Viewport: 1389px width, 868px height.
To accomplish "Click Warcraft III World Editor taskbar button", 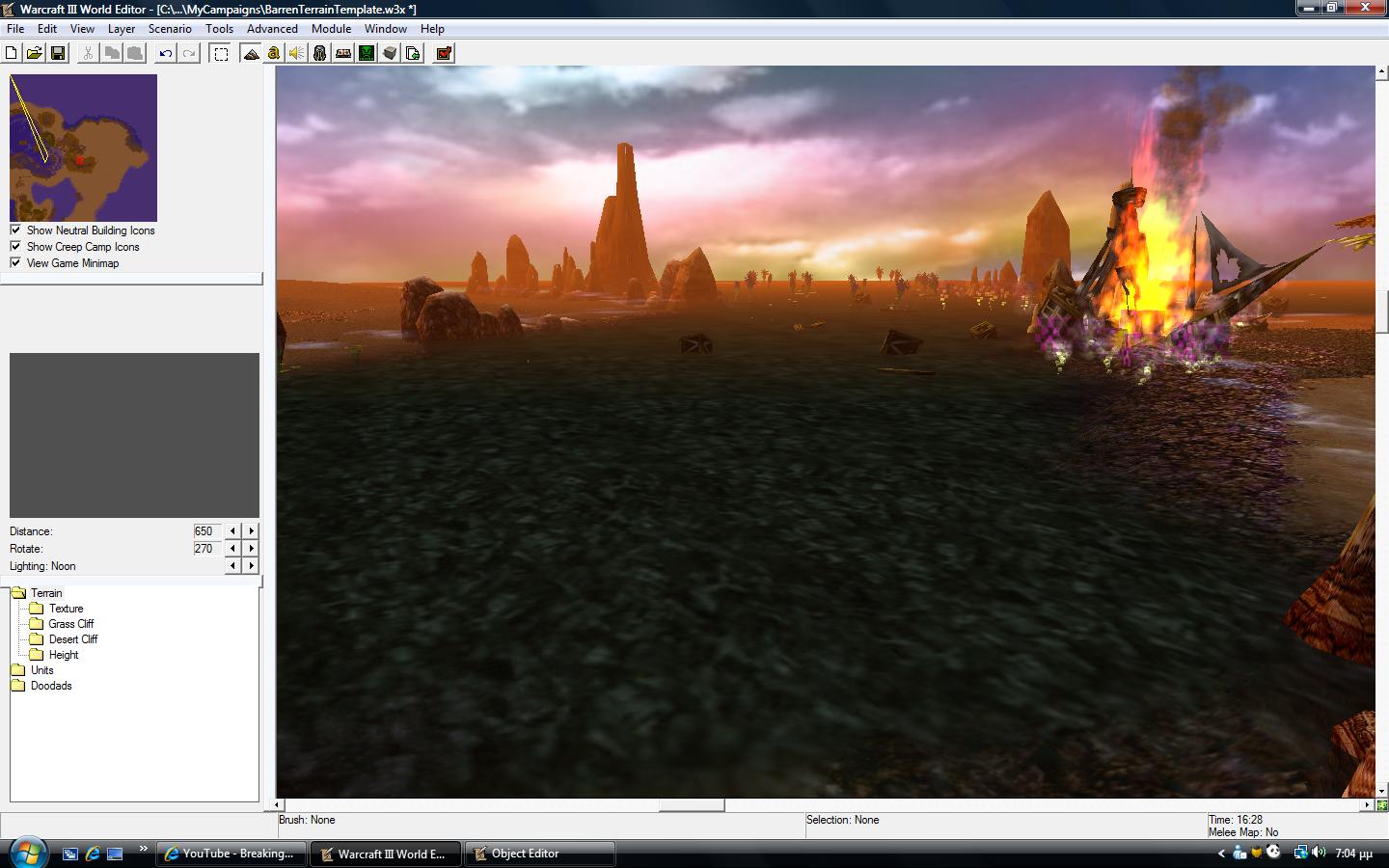I will pos(386,854).
